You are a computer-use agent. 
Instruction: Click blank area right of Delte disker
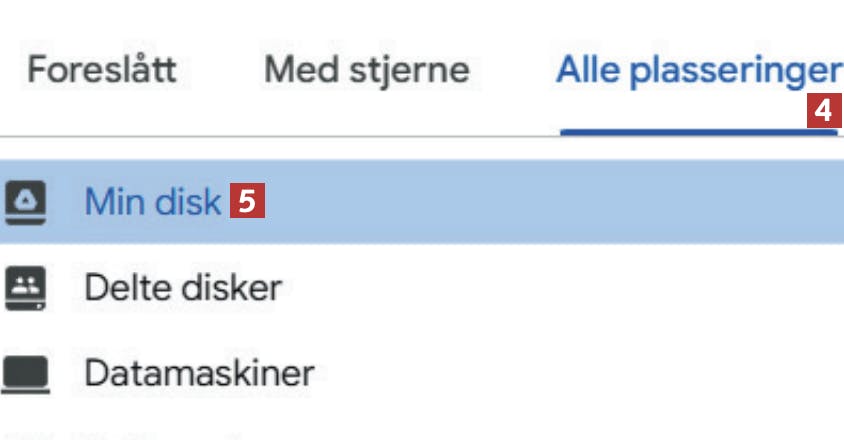click(x=550, y=289)
